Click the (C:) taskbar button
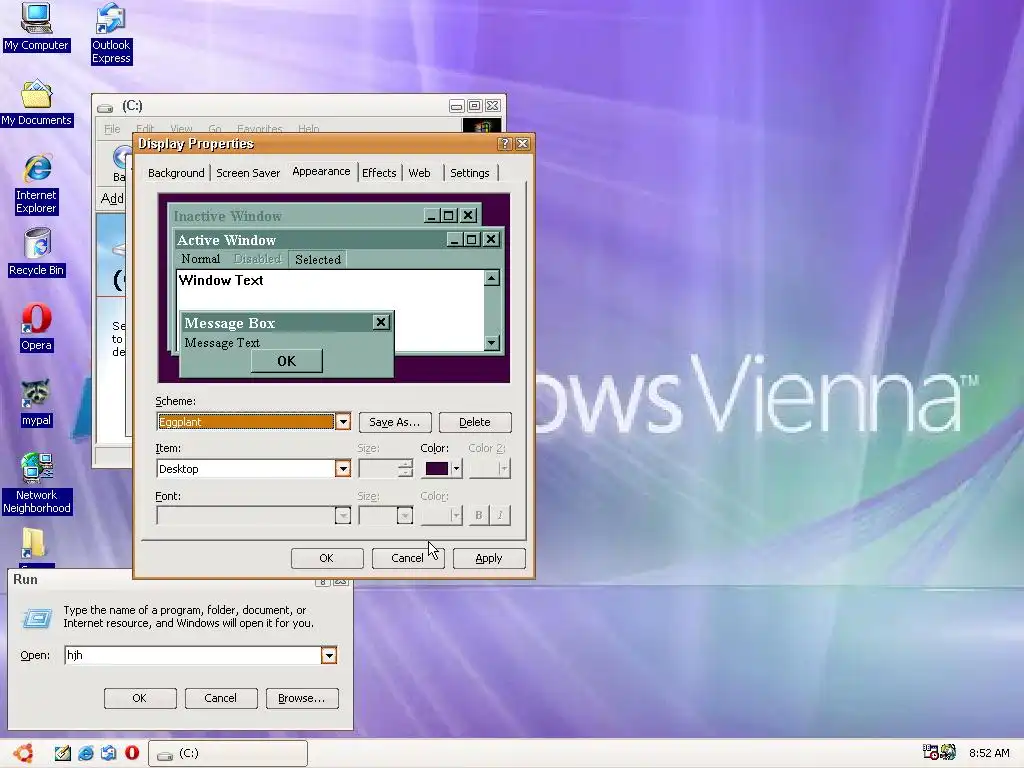The height and width of the screenshot is (768, 1024). point(228,753)
